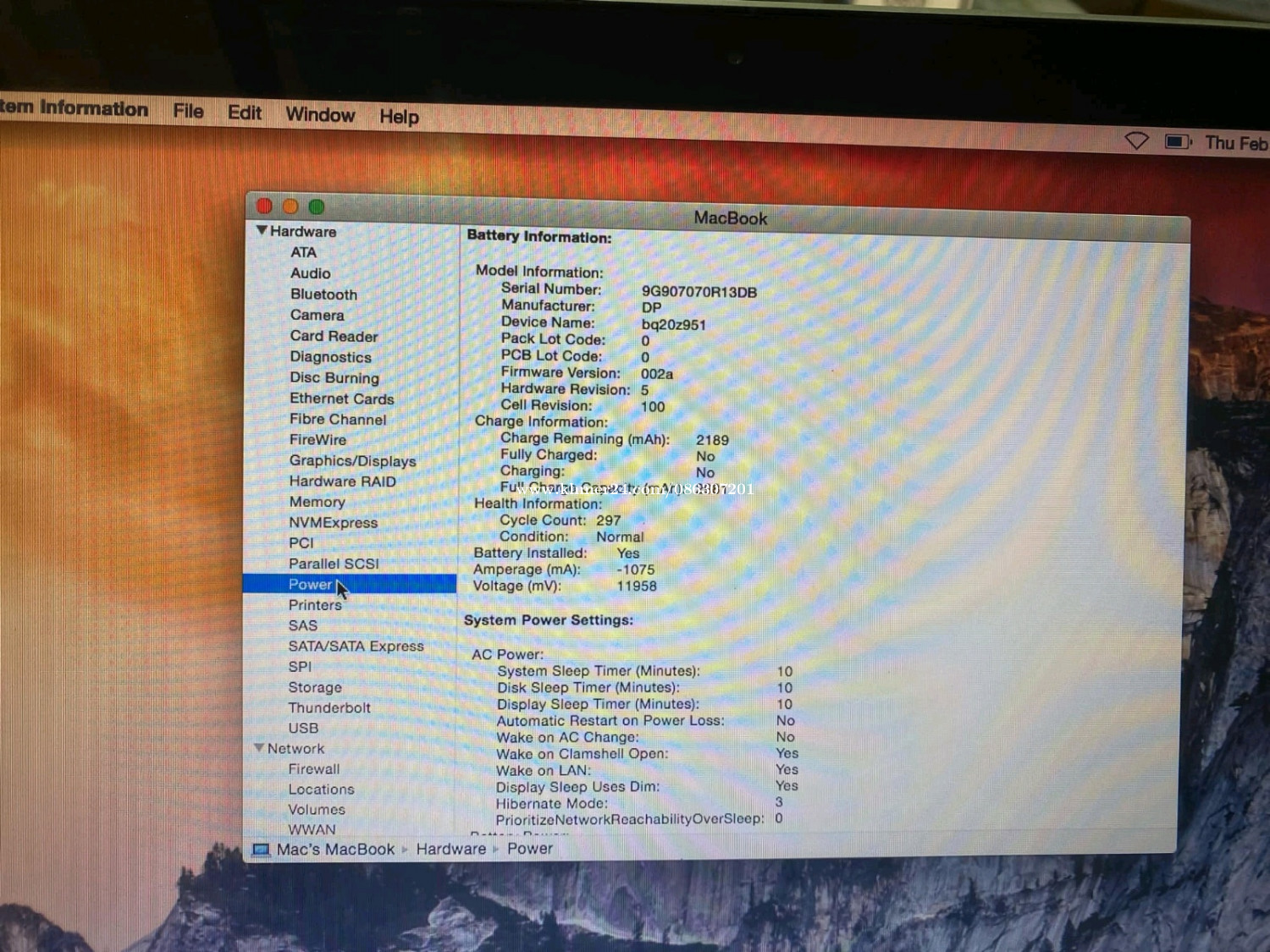Click condition value Normal
Image resolution: width=1270 pixels, height=952 pixels.
[x=620, y=537]
